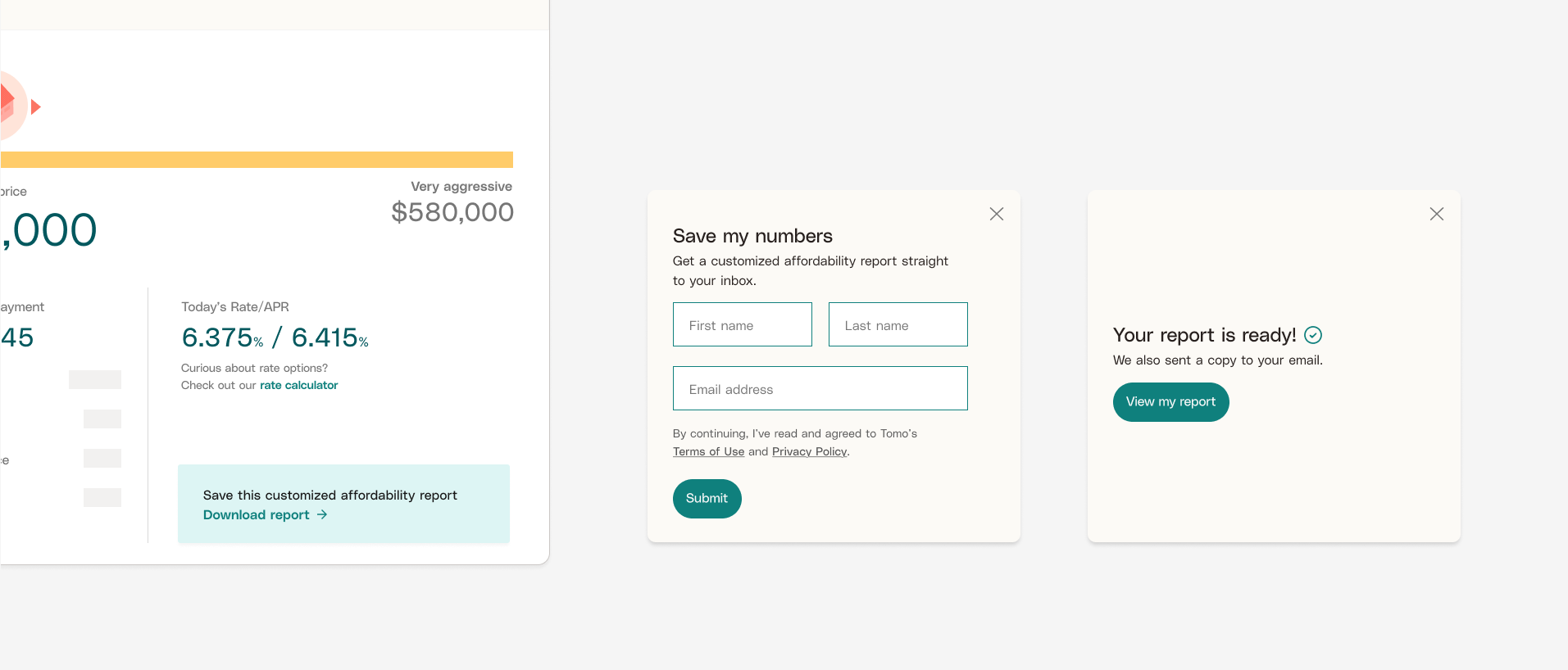Click the pink circular marker icon
Viewport: 1568px width, 670px height.
tap(13, 105)
